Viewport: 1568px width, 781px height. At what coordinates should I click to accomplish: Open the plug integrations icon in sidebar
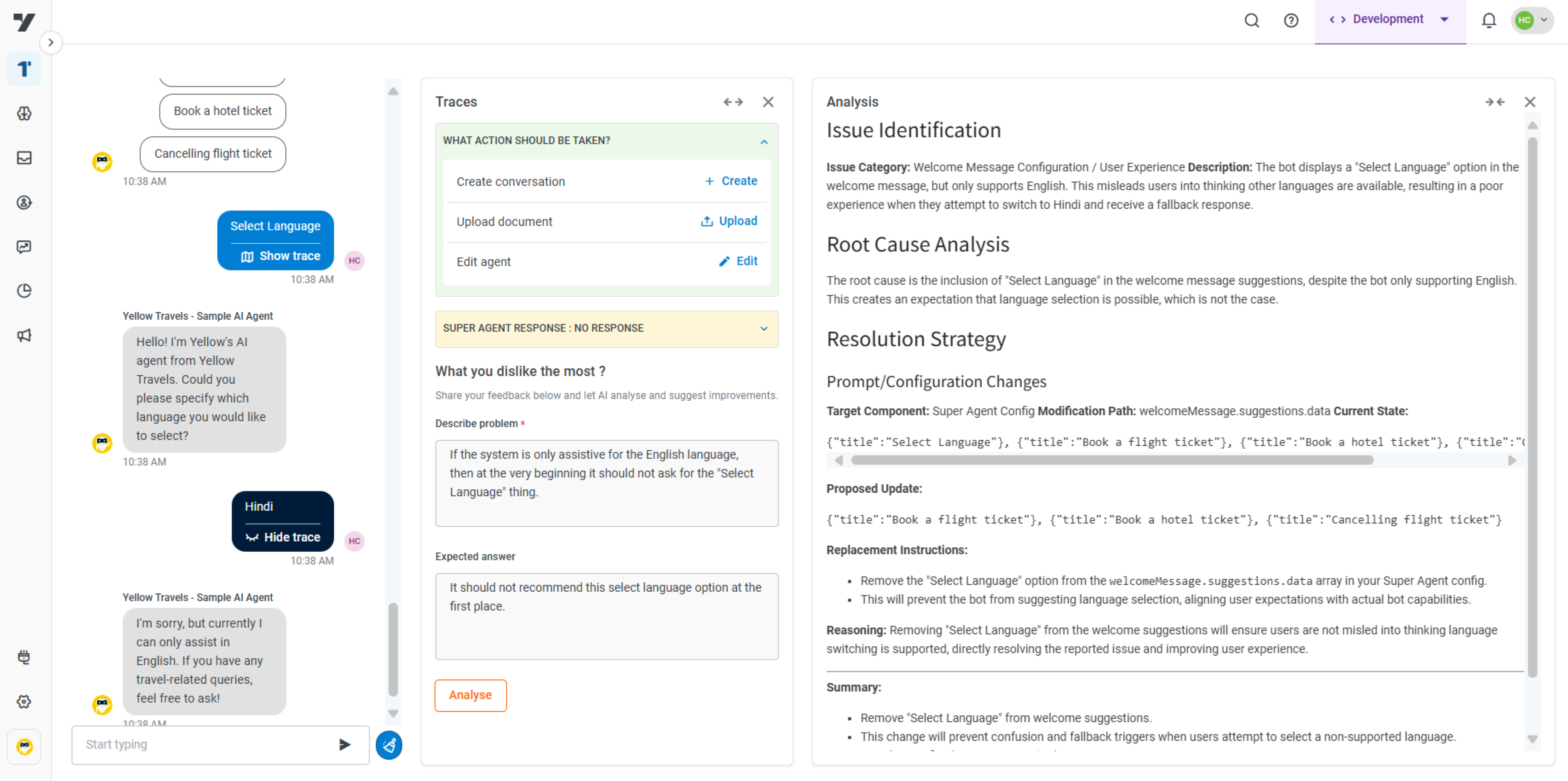point(24,657)
